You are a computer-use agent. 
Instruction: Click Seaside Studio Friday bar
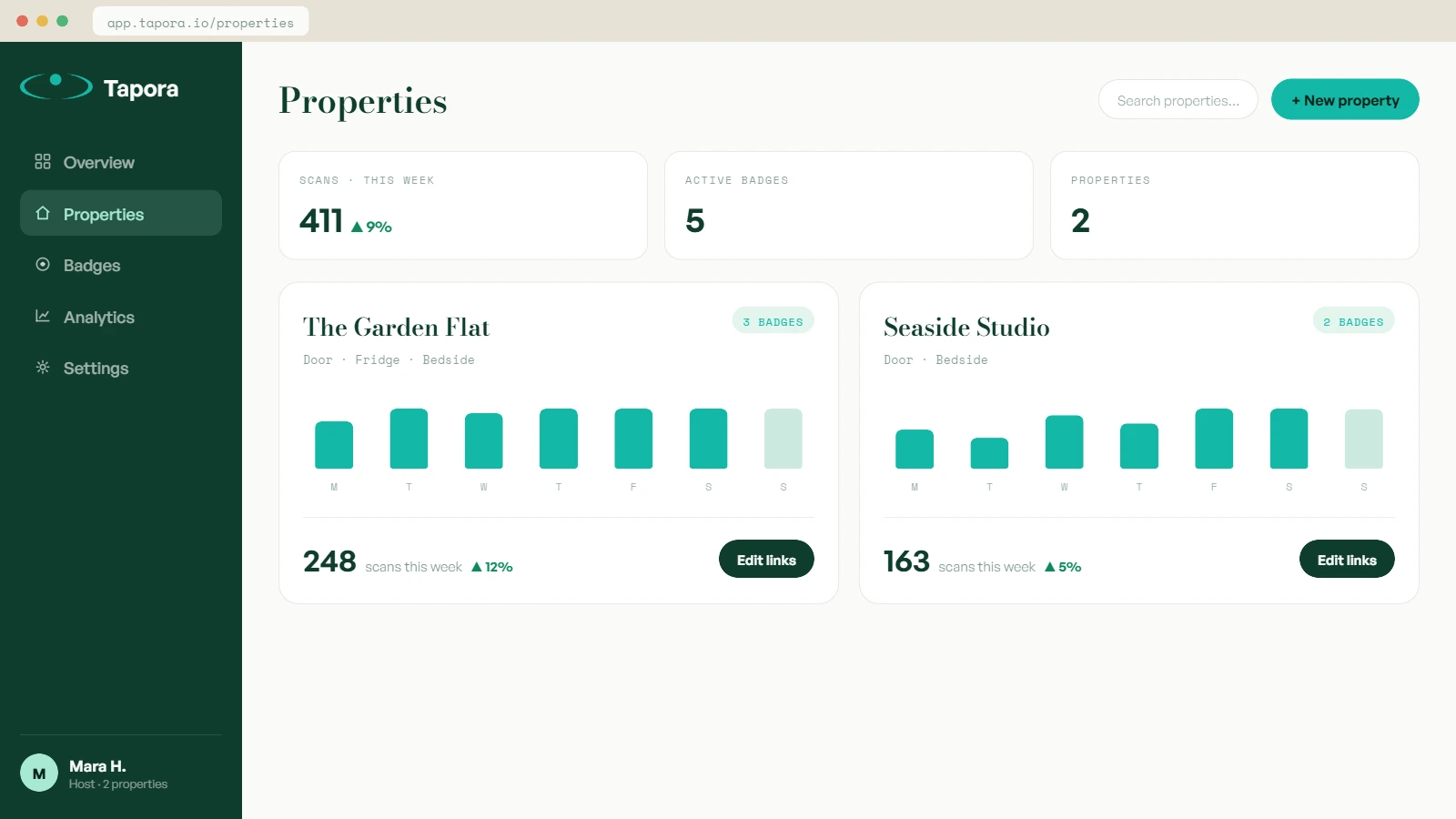tap(1214, 439)
